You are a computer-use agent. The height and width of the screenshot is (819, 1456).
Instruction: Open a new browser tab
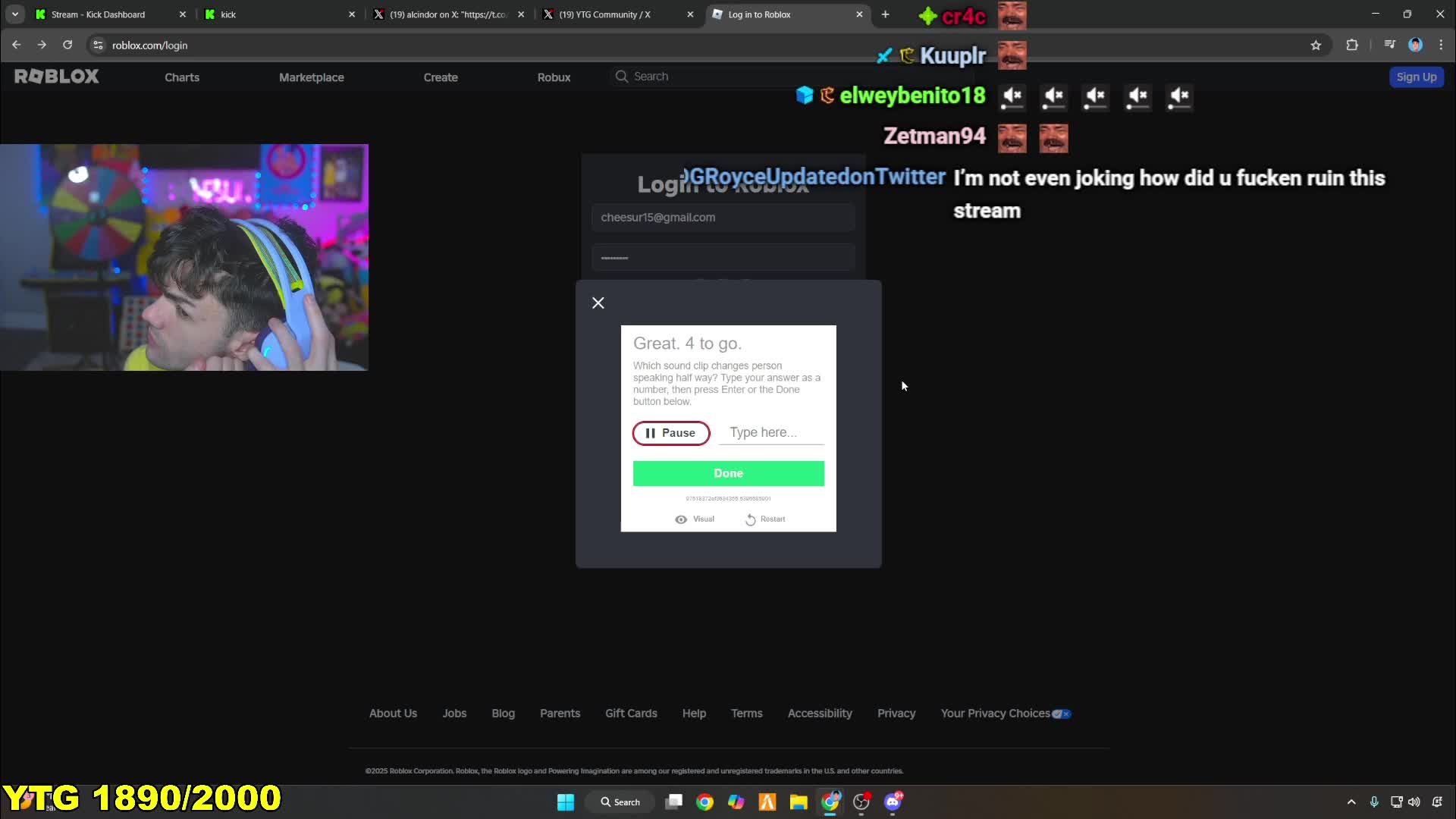pos(885,14)
